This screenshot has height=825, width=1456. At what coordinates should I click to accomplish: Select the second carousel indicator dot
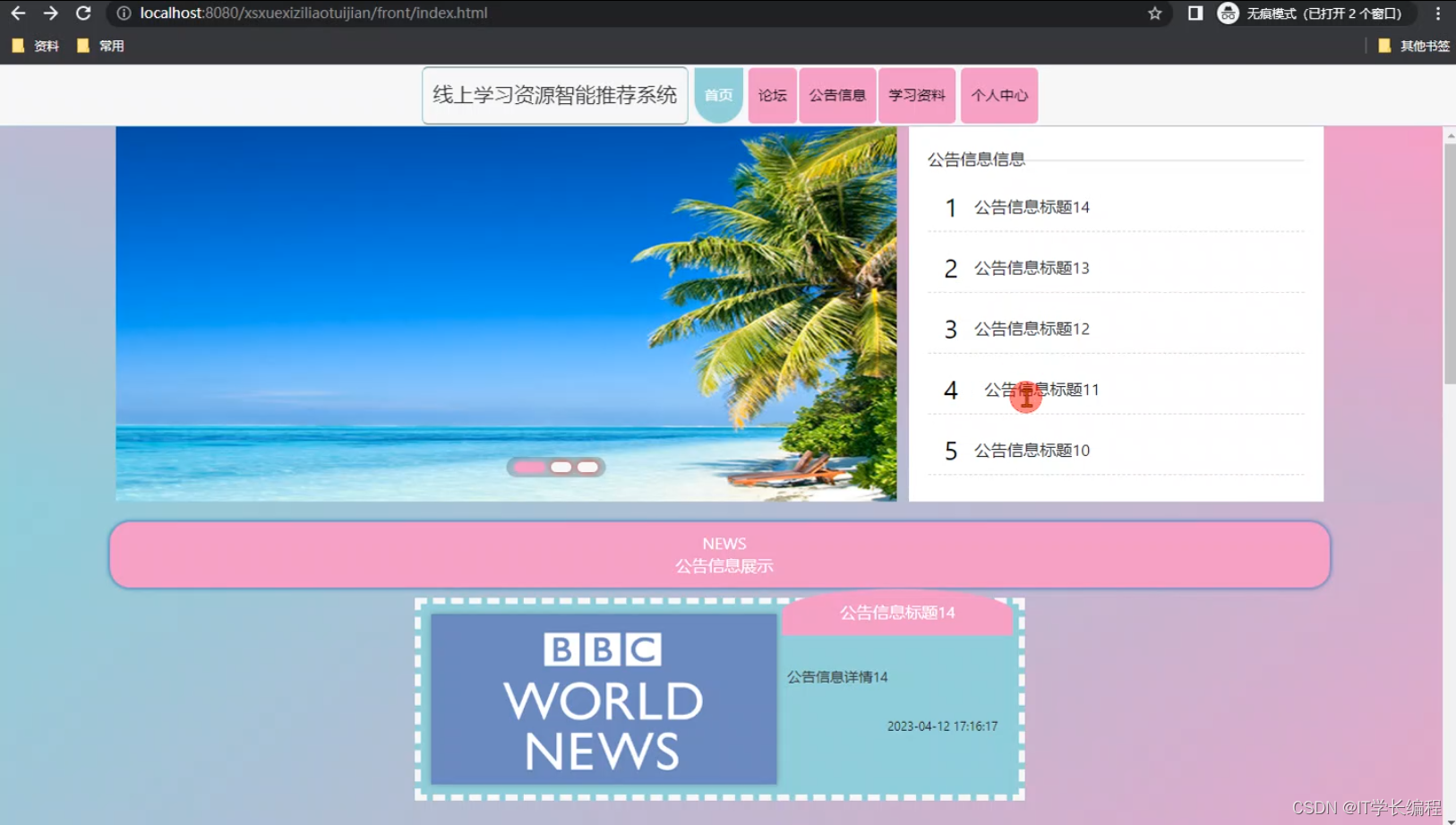click(x=561, y=467)
